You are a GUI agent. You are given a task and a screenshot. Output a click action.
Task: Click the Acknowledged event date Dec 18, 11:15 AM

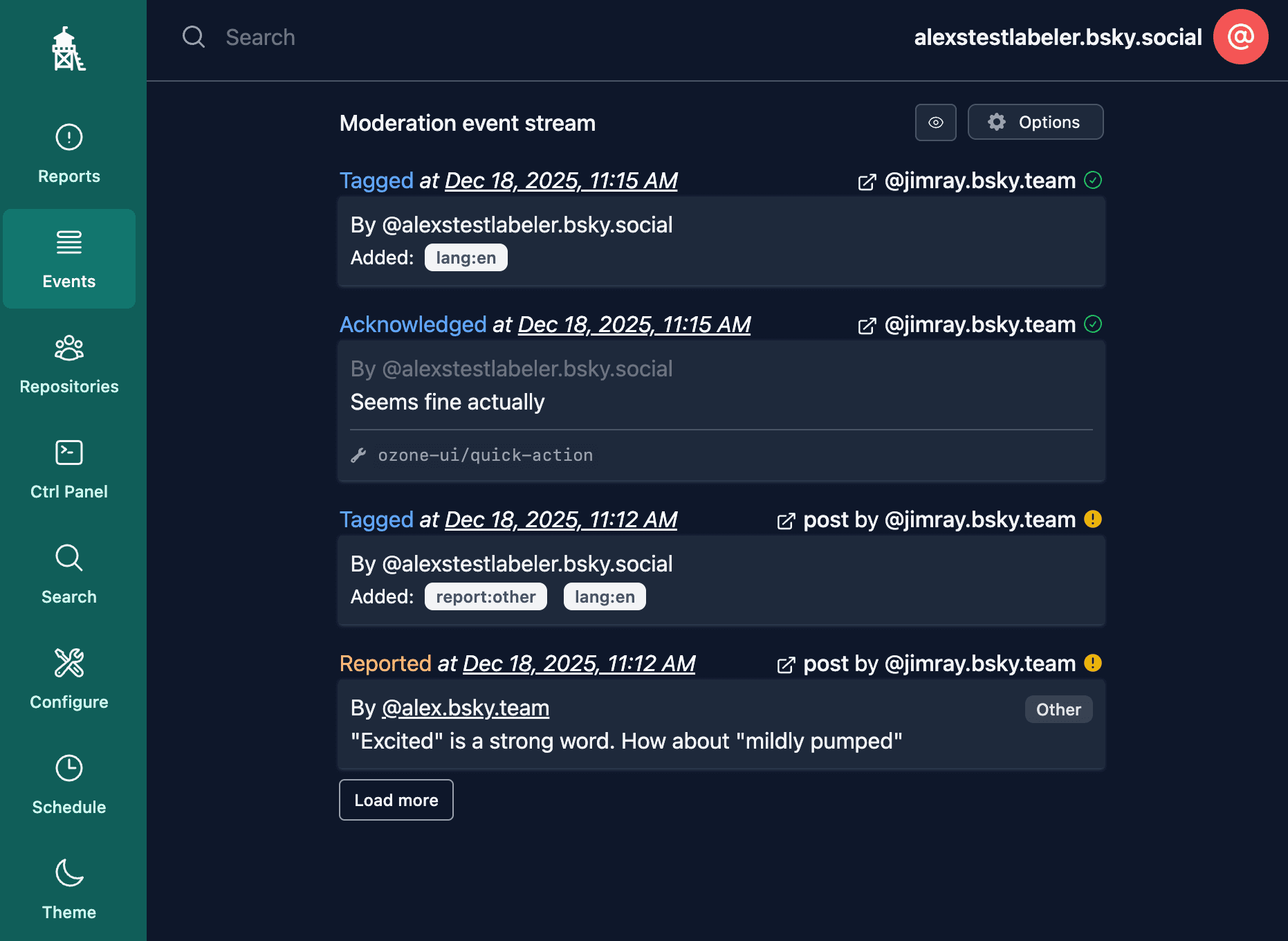634,325
